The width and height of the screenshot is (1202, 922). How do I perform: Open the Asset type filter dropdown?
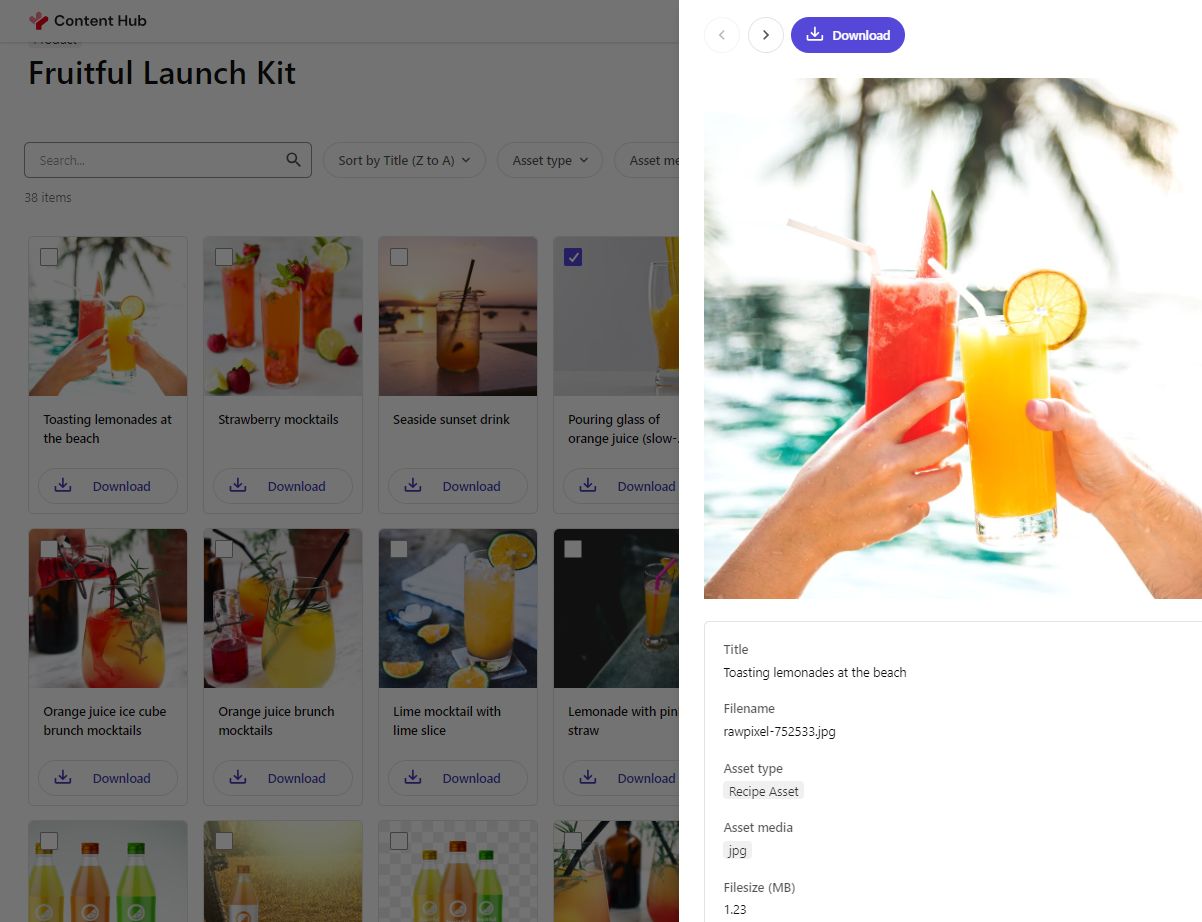pyautogui.click(x=550, y=160)
